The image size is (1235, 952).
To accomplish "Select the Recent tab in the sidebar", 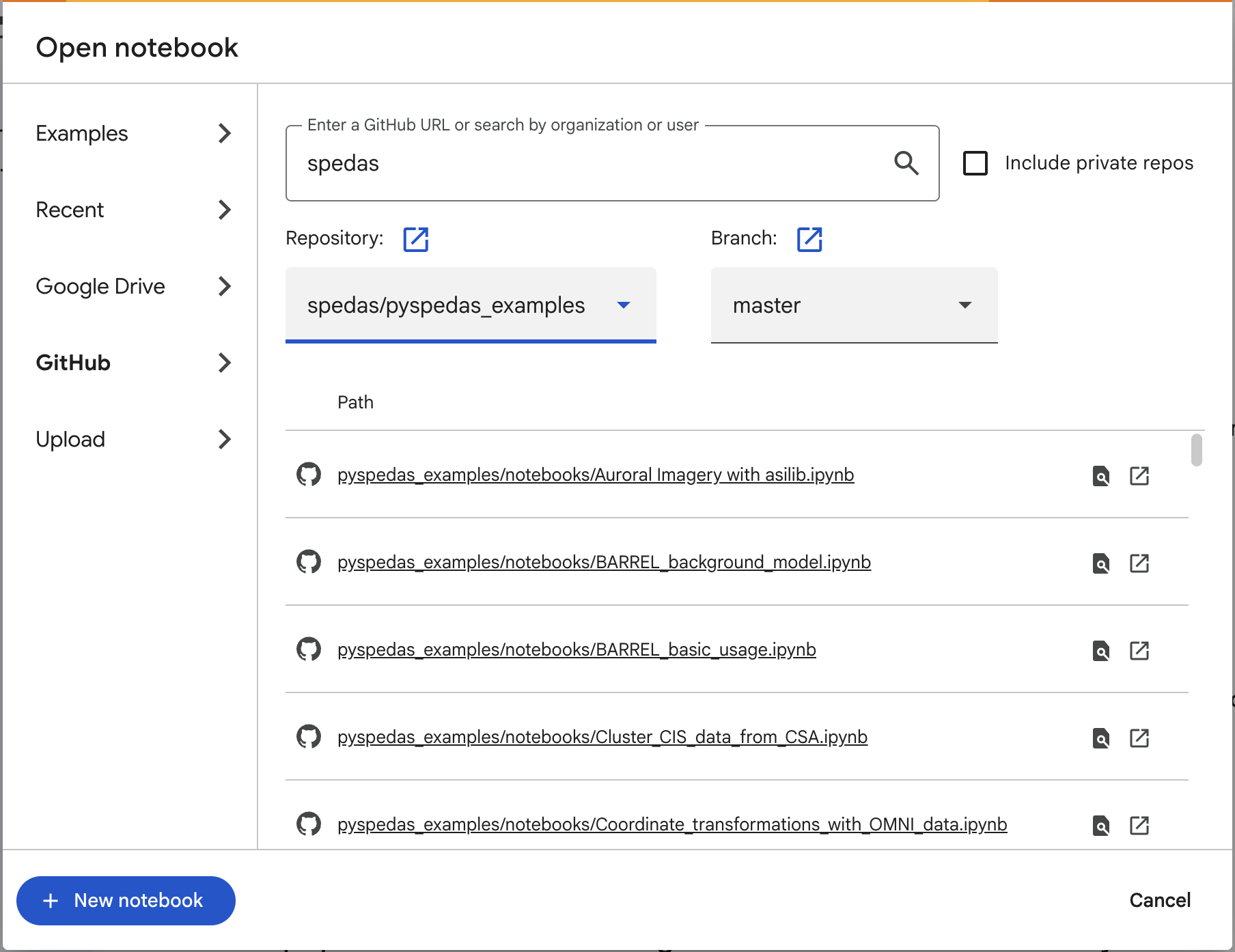I will coord(134,210).
